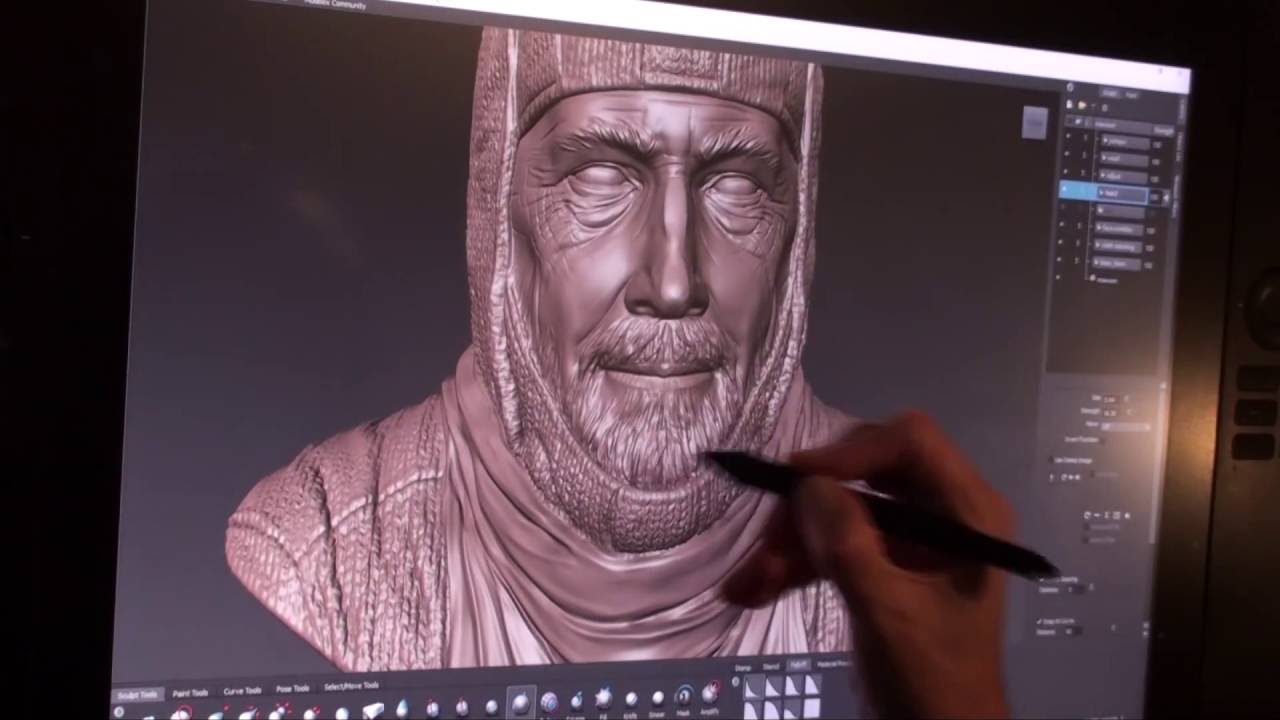Click the delete layer icon in Layers panel

pos(1104,108)
